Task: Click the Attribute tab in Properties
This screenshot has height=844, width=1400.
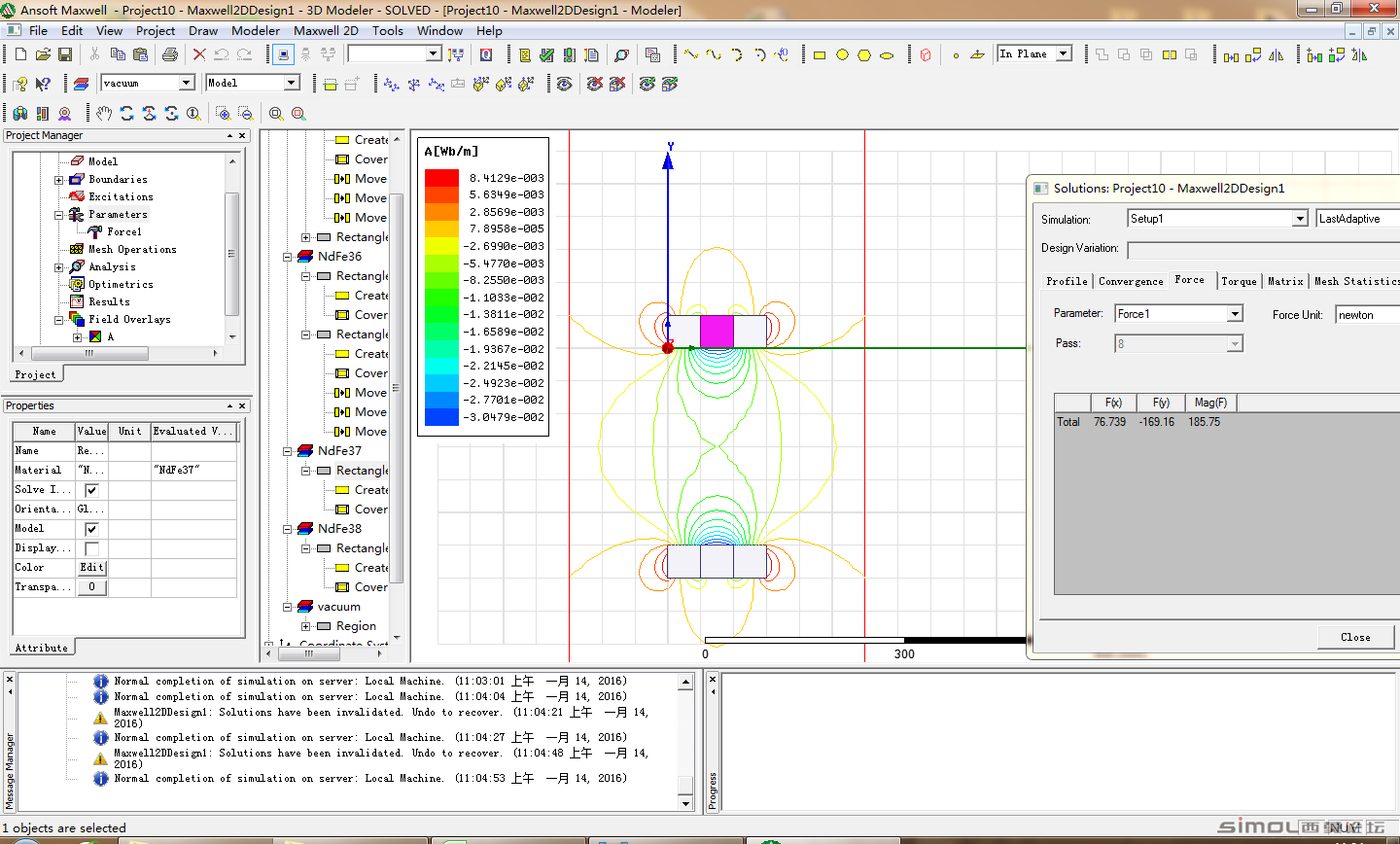Action: (x=42, y=648)
